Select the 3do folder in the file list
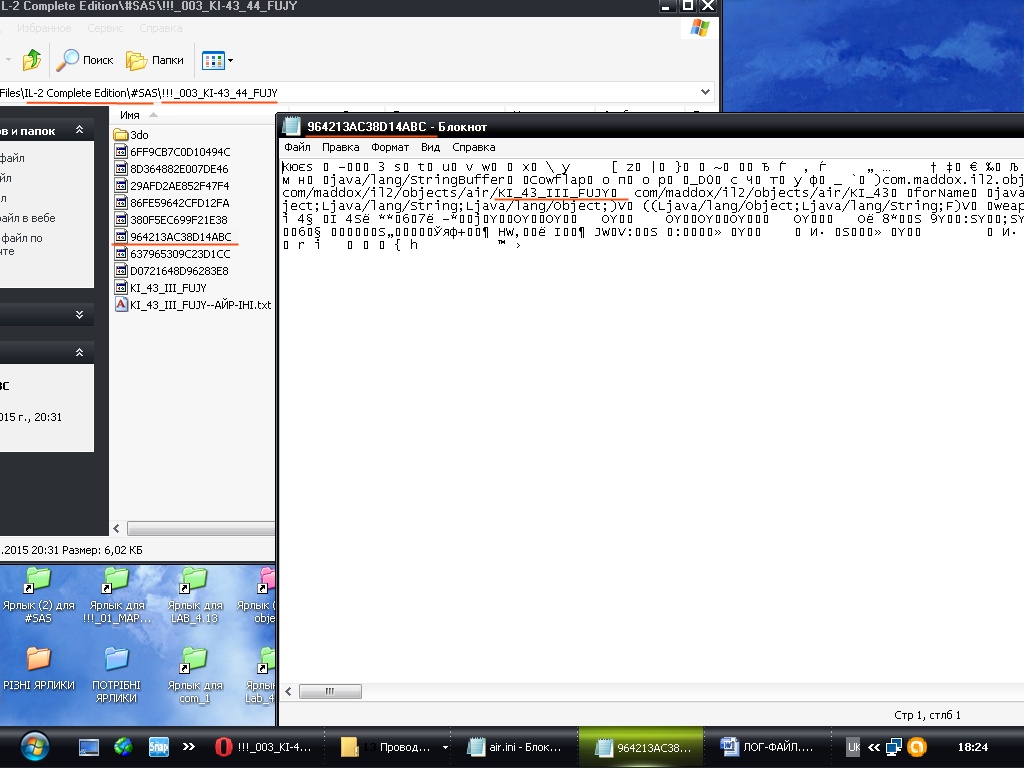Screen dimensions: 1024x768 pos(131,135)
